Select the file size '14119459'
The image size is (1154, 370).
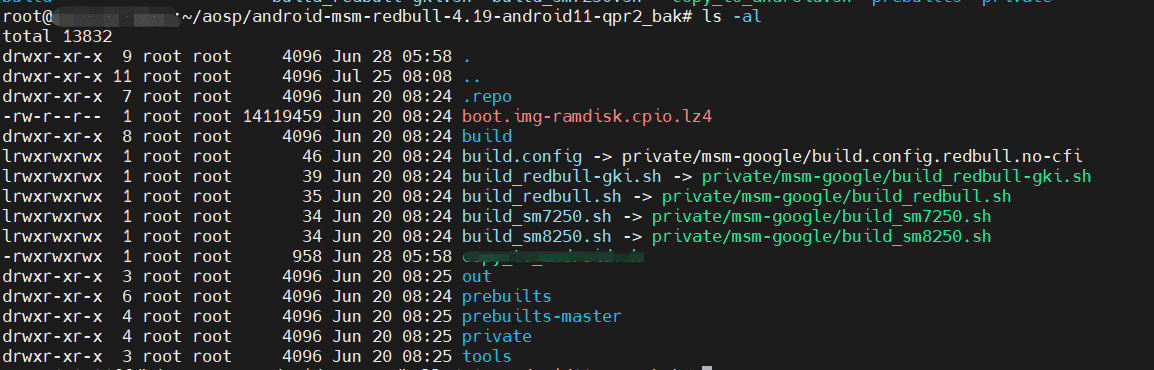(x=283, y=116)
